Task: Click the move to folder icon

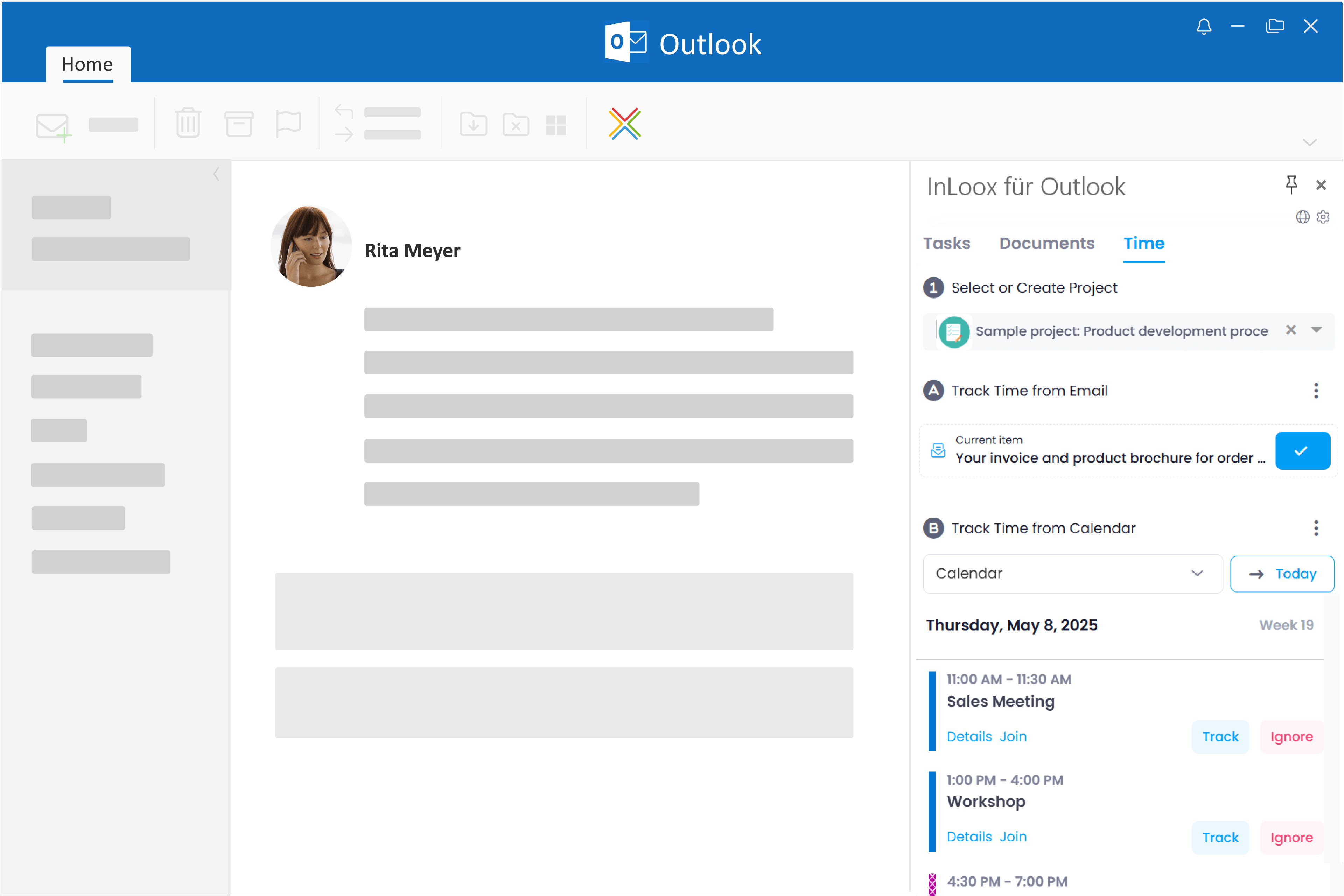Action: pos(473,124)
